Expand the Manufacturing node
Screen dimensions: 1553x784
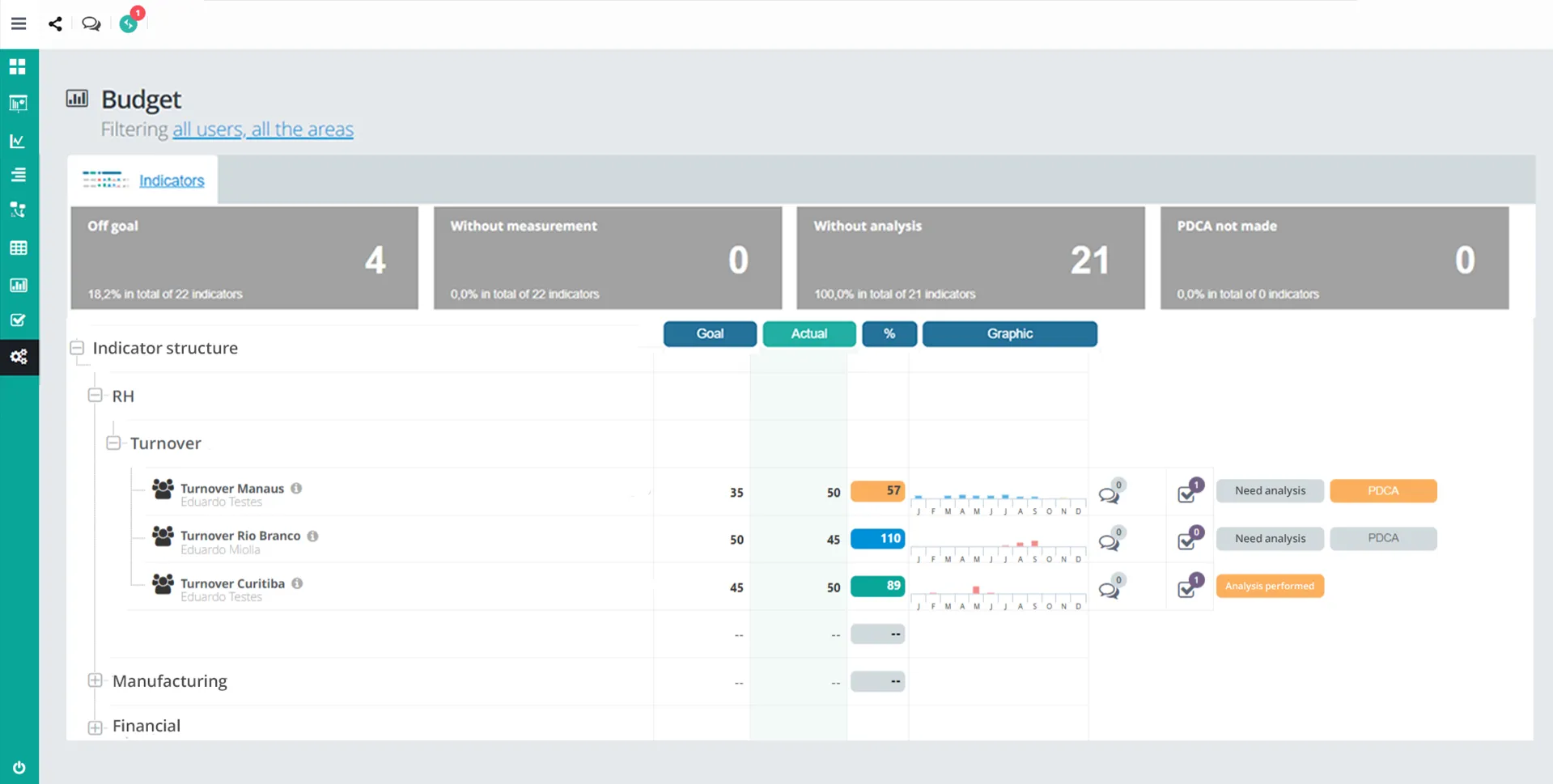(x=95, y=680)
